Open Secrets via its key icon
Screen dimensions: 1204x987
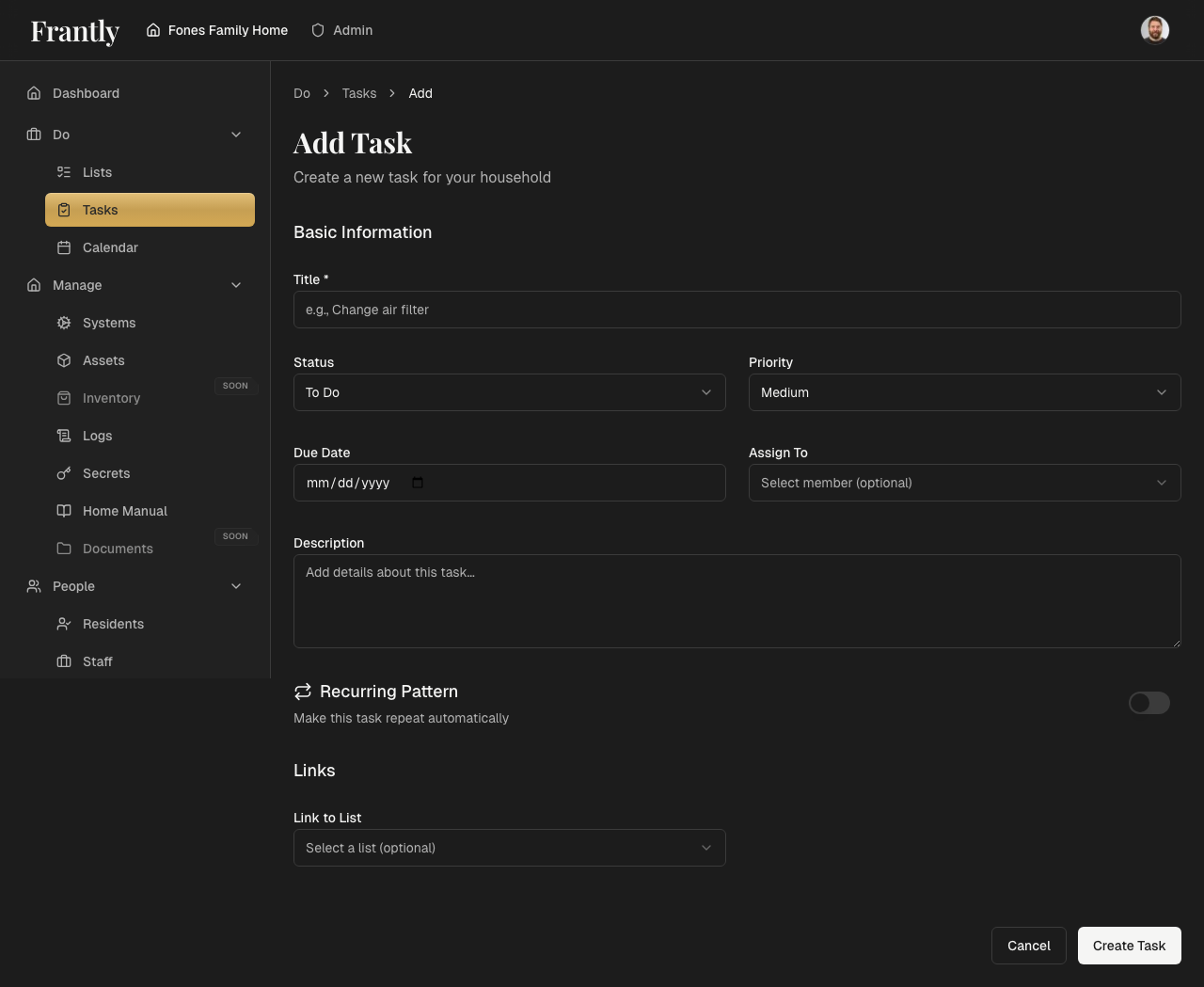[x=63, y=473]
